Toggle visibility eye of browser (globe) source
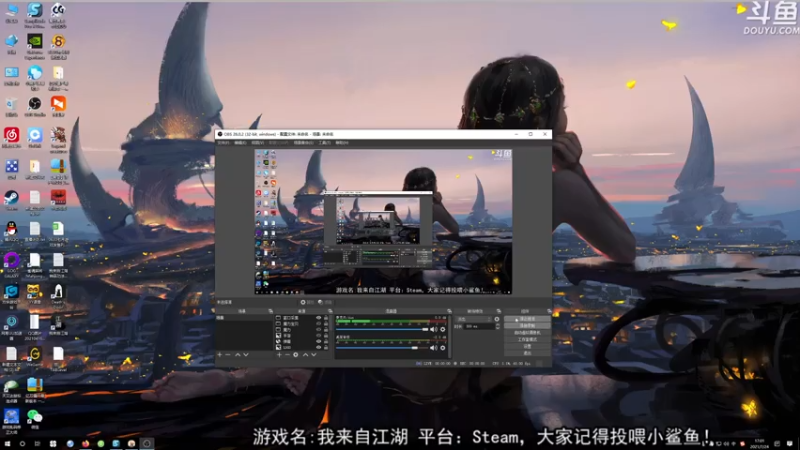The image size is (800, 450). point(319,341)
